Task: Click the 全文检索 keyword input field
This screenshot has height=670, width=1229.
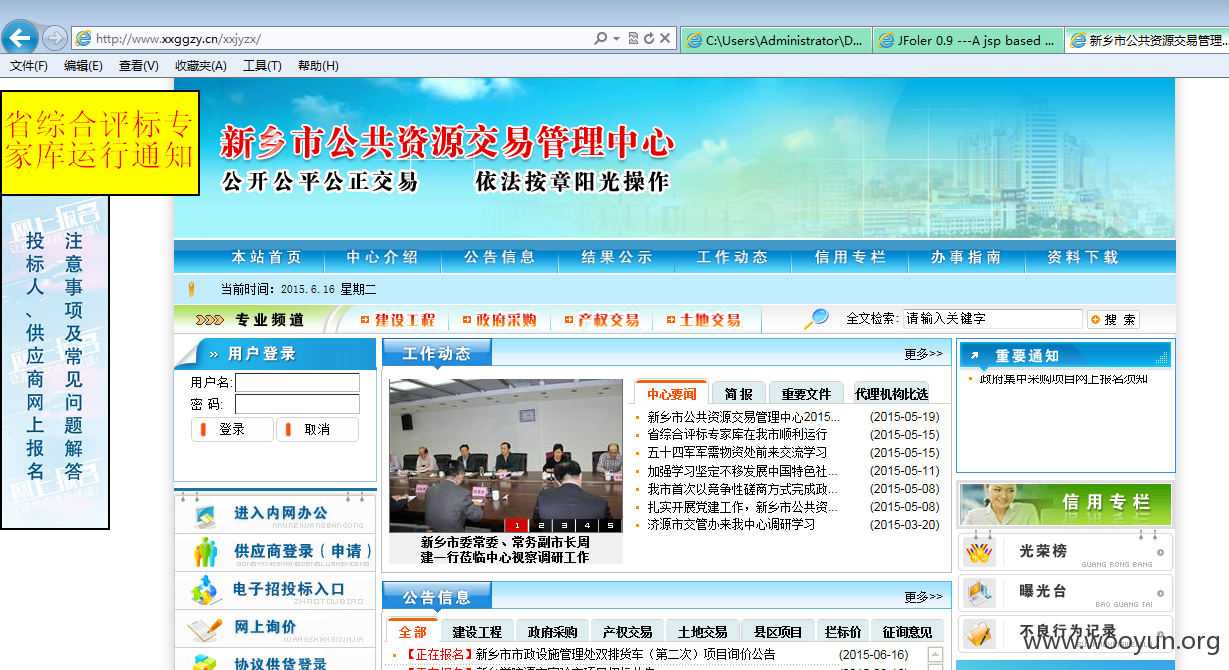Action: tap(992, 319)
